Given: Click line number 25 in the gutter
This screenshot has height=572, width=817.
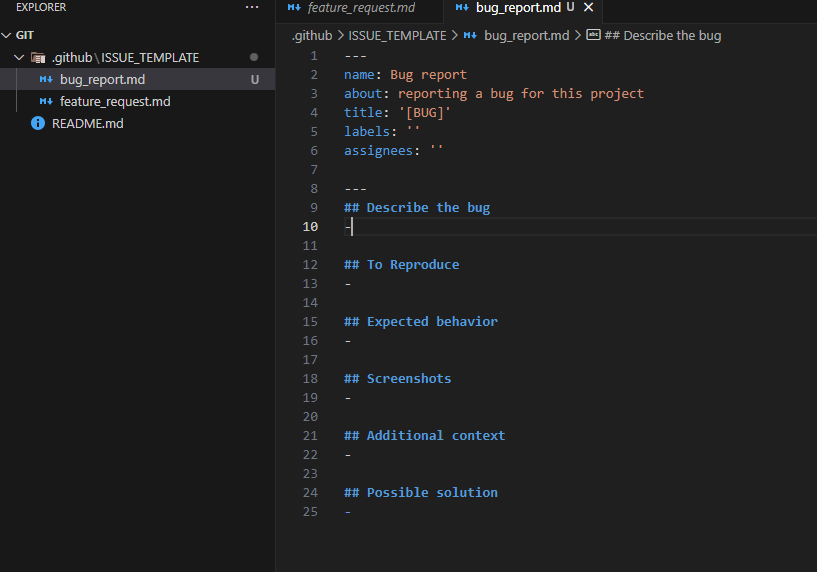Looking at the screenshot, I should pyautogui.click(x=310, y=512).
